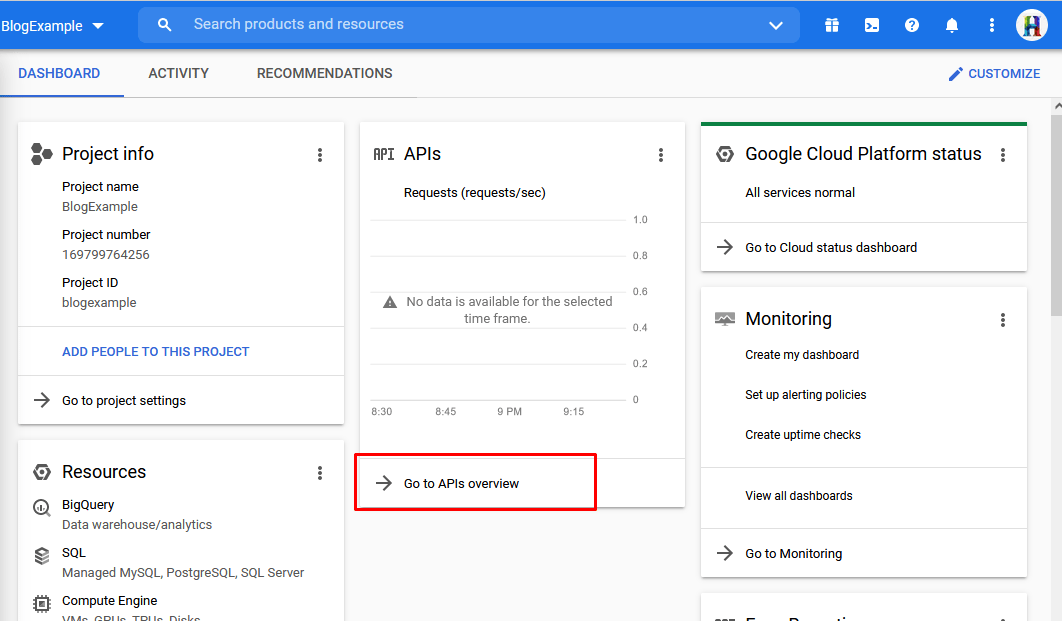Switch to the Recommendations tab

coord(324,73)
